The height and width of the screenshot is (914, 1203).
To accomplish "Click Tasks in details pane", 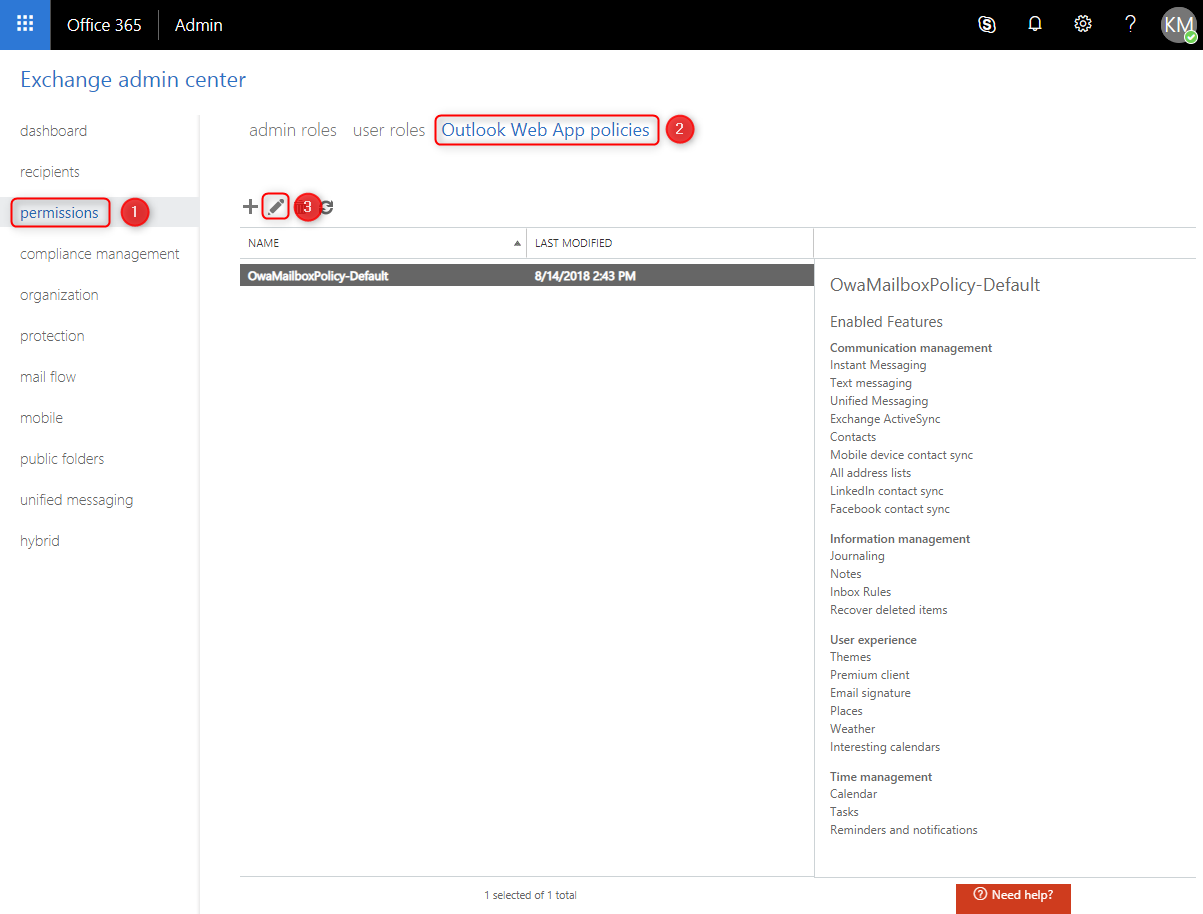I will pyautogui.click(x=844, y=812).
